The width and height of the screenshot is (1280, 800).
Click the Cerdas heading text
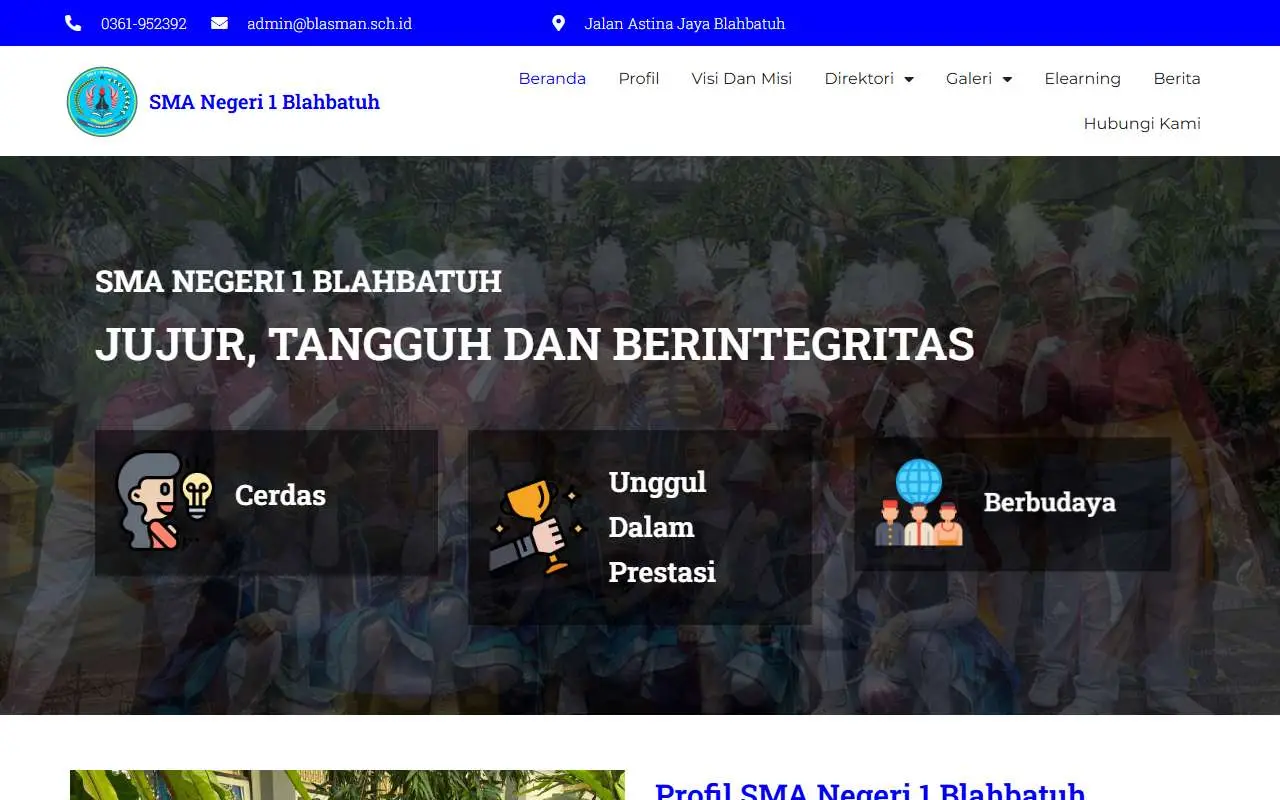[x=280, y=495]
